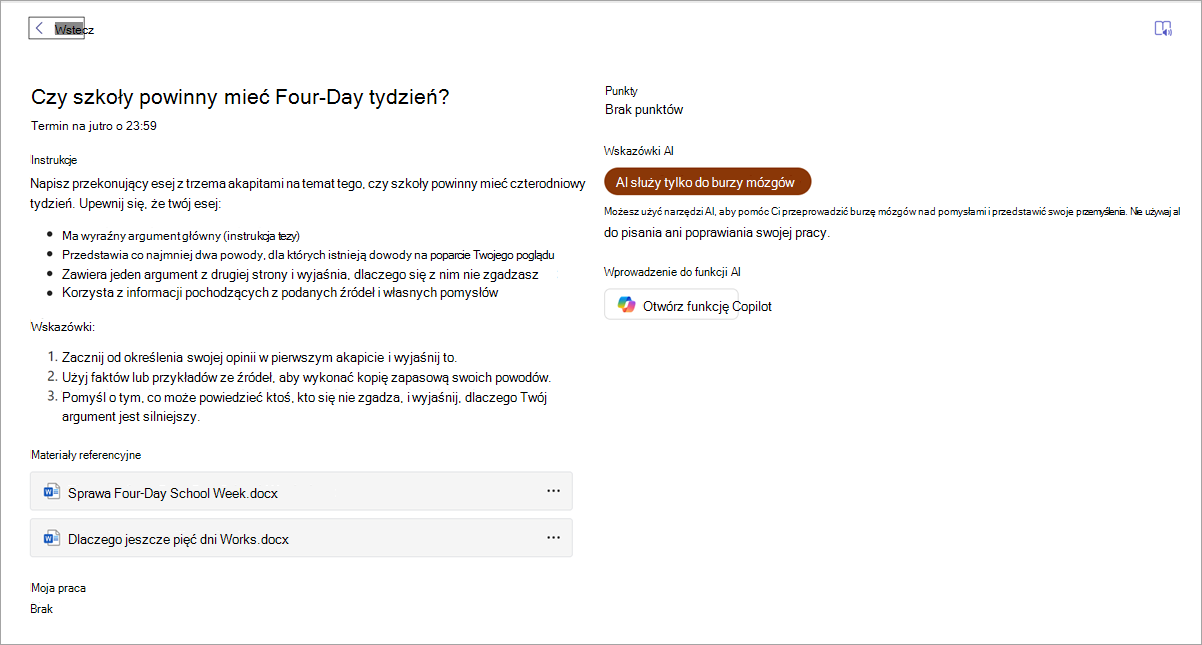
Task: Click the Wstecz back label
Action: coord(74,29)
